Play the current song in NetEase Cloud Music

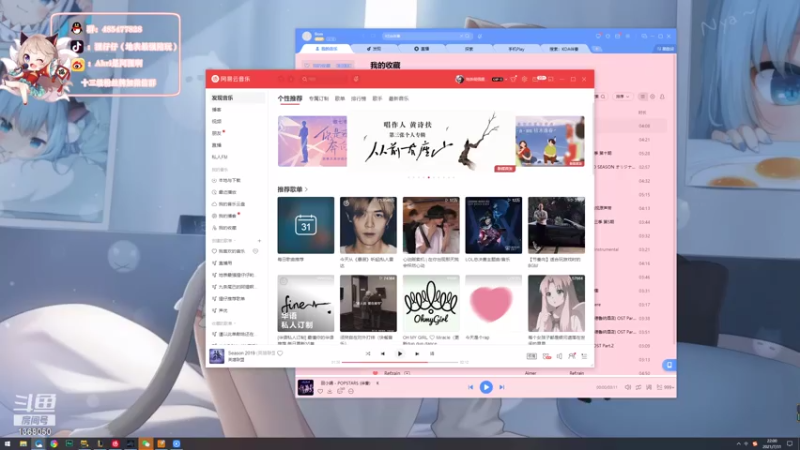[x=399, y=354]
